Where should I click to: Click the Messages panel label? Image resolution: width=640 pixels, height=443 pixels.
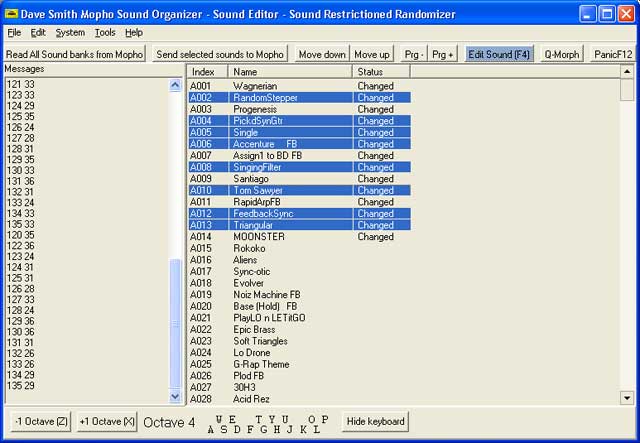point(24,69)
